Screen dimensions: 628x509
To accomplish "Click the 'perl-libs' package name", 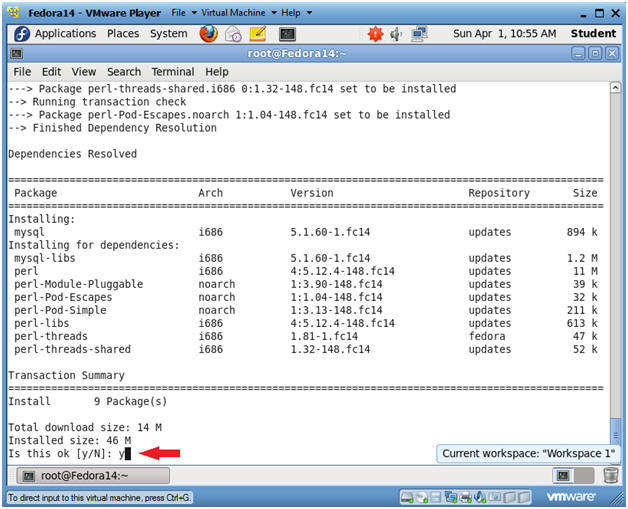I will [x=42, y=323].
